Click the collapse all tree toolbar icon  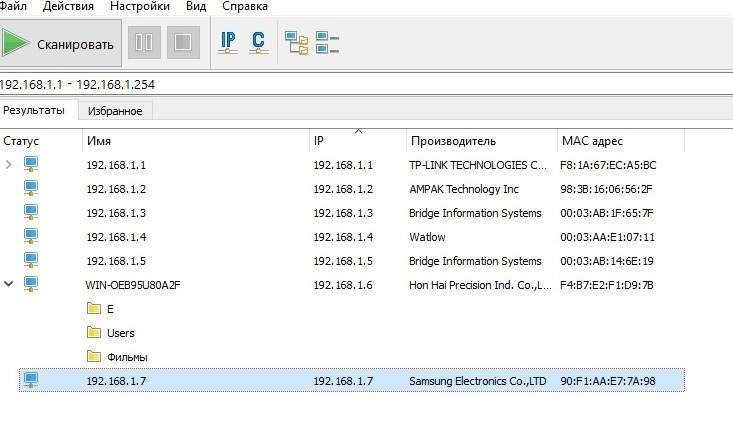pyautogui.click(x=327, y=43)
